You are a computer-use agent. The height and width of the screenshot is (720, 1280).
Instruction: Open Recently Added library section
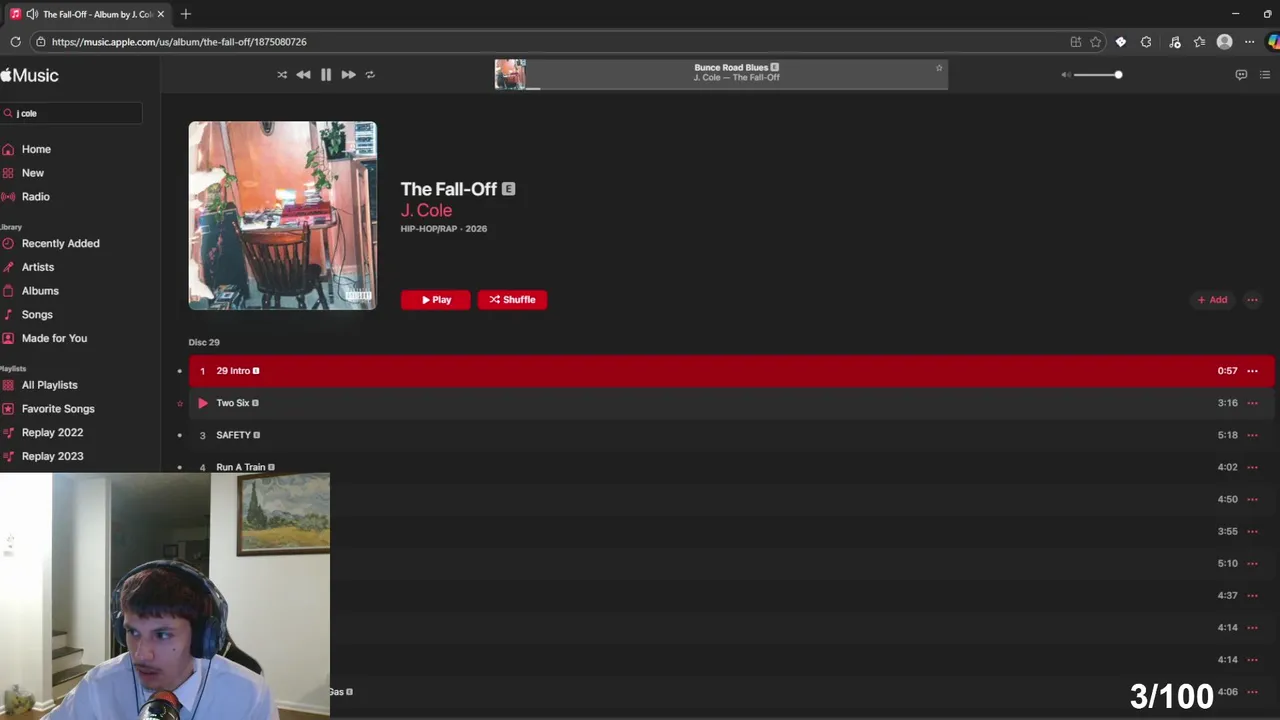coord(60,243)
